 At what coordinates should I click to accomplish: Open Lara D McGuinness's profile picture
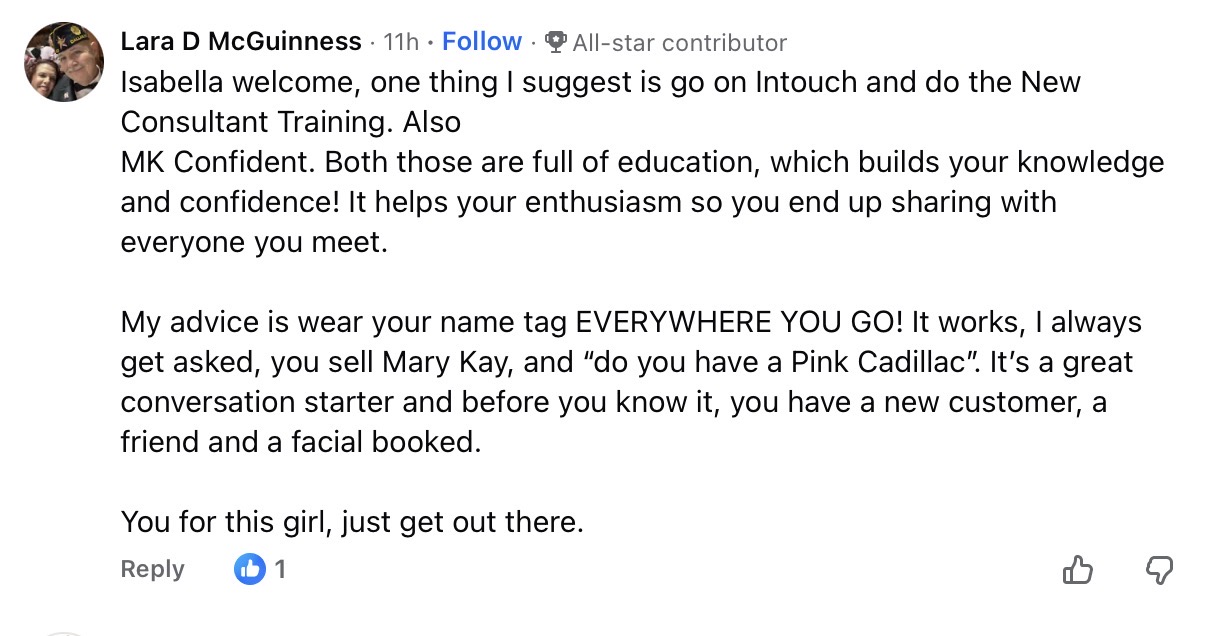[x=61, y=63]
